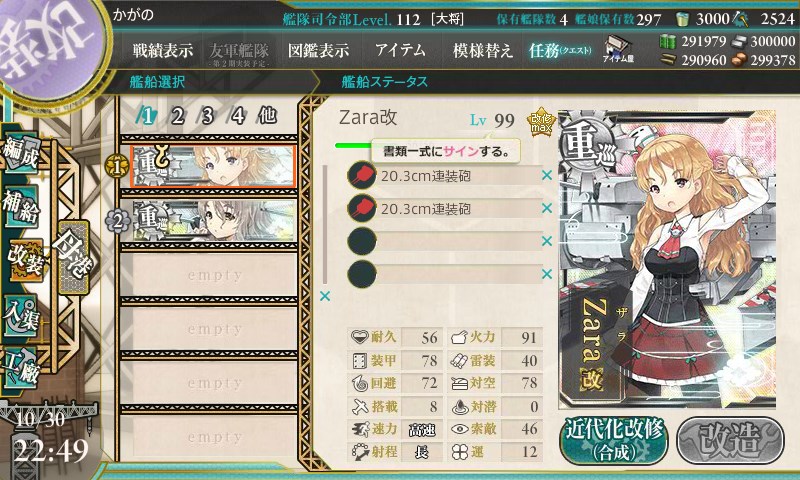This screenshot has width=800, height=480.
Task: Remove the first 20.3cm連装砲 with its X
Action: coord(547,175)
